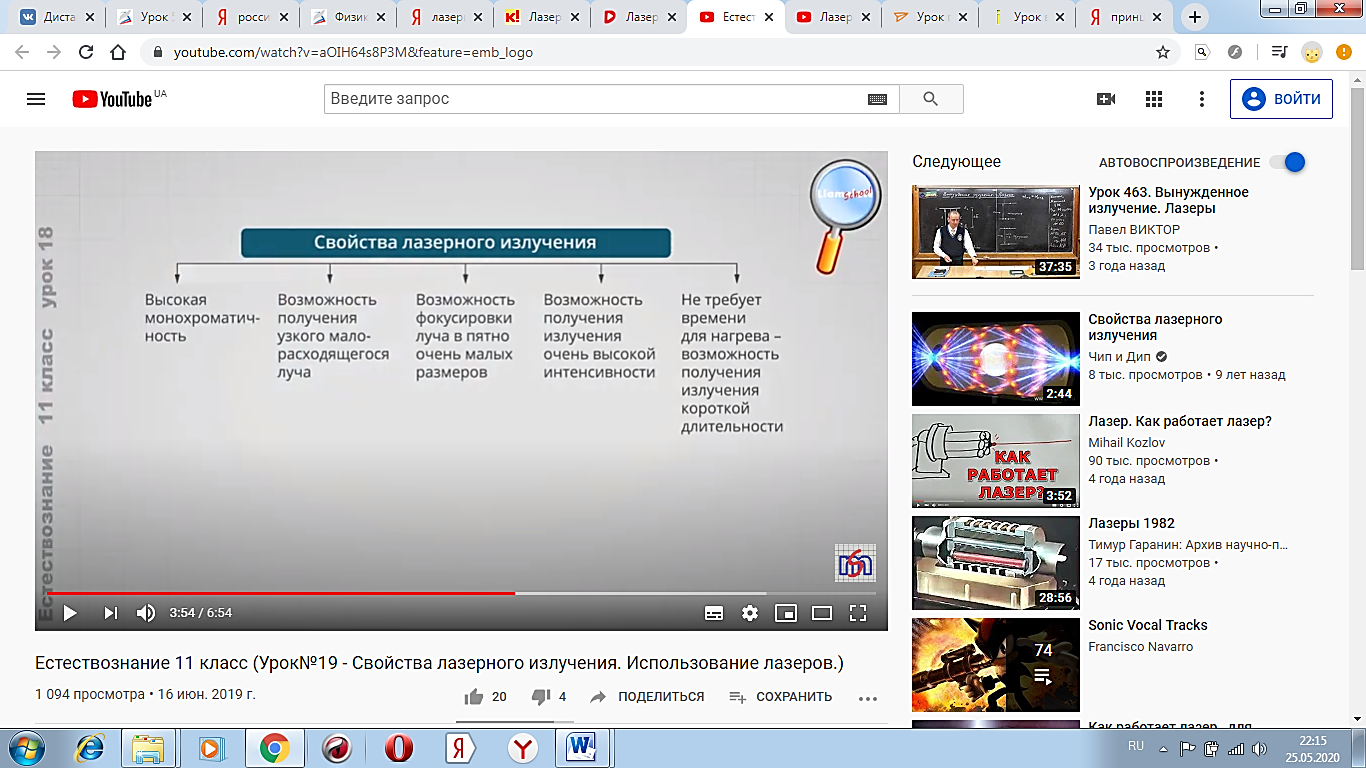The image size is (1366, 768).
Task: Click the search magnifier button
Action: [931, 99]
